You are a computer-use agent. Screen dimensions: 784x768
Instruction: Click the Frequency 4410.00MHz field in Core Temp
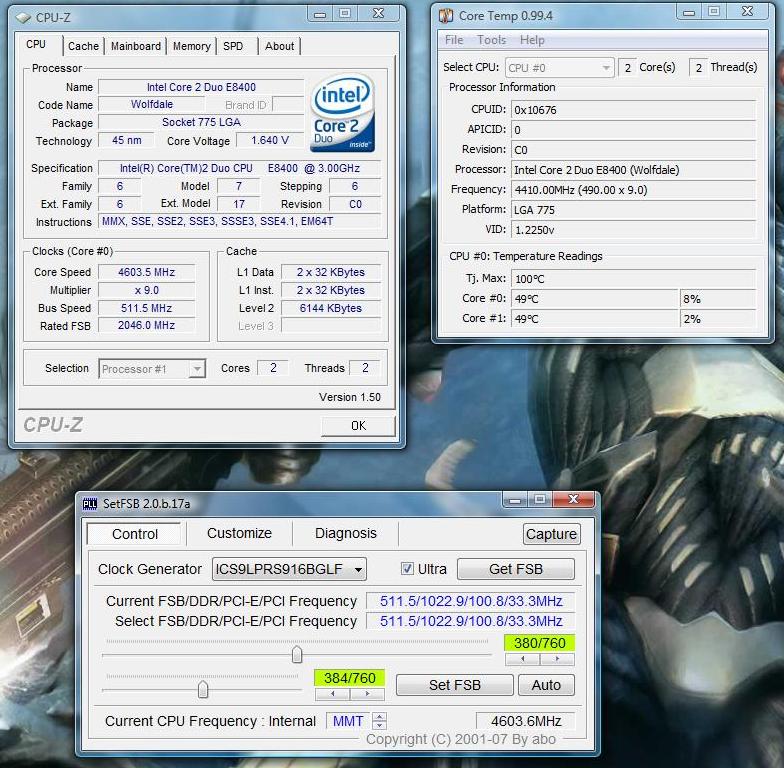point(633,190)
